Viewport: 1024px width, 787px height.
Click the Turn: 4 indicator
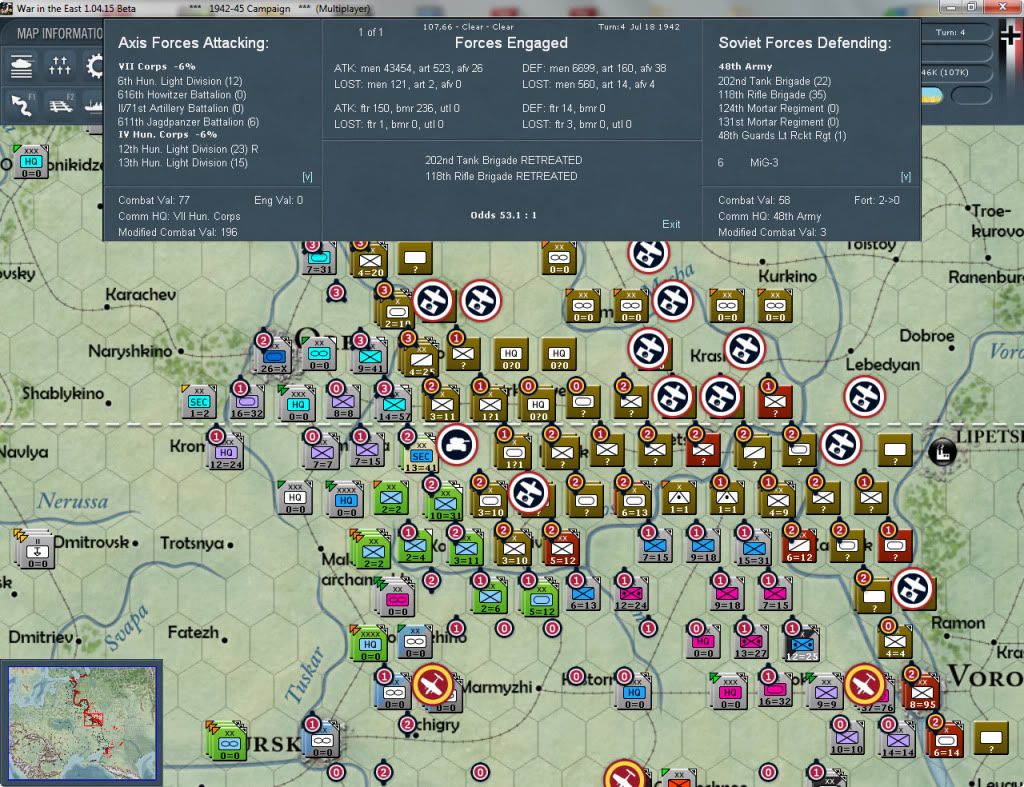click(x=950, y=32)
